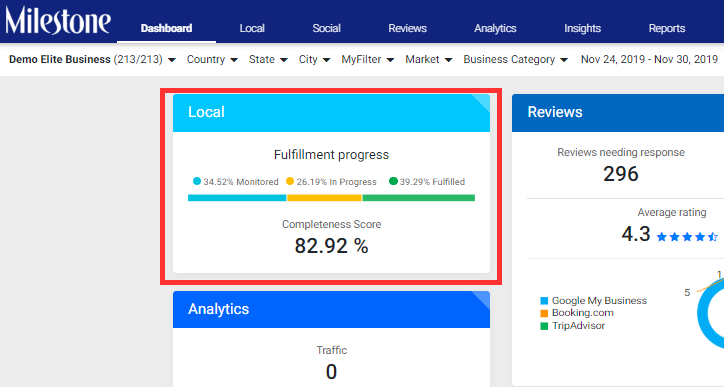The image size is (724, 387).
Task: Open the Analytics card header
Action: pyautogui.click(x=331, y=309)
